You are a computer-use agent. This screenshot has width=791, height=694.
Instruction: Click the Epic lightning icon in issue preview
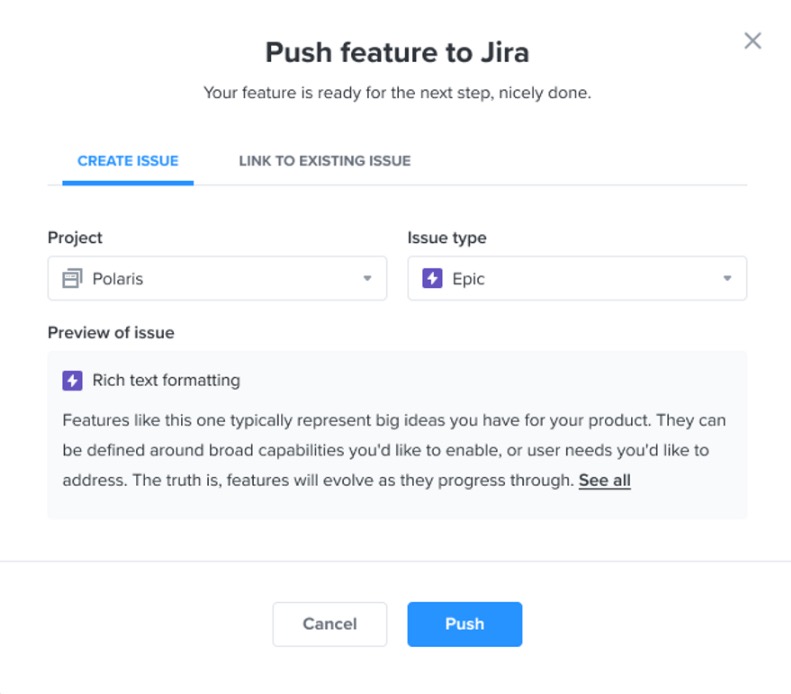pos(72,380)
